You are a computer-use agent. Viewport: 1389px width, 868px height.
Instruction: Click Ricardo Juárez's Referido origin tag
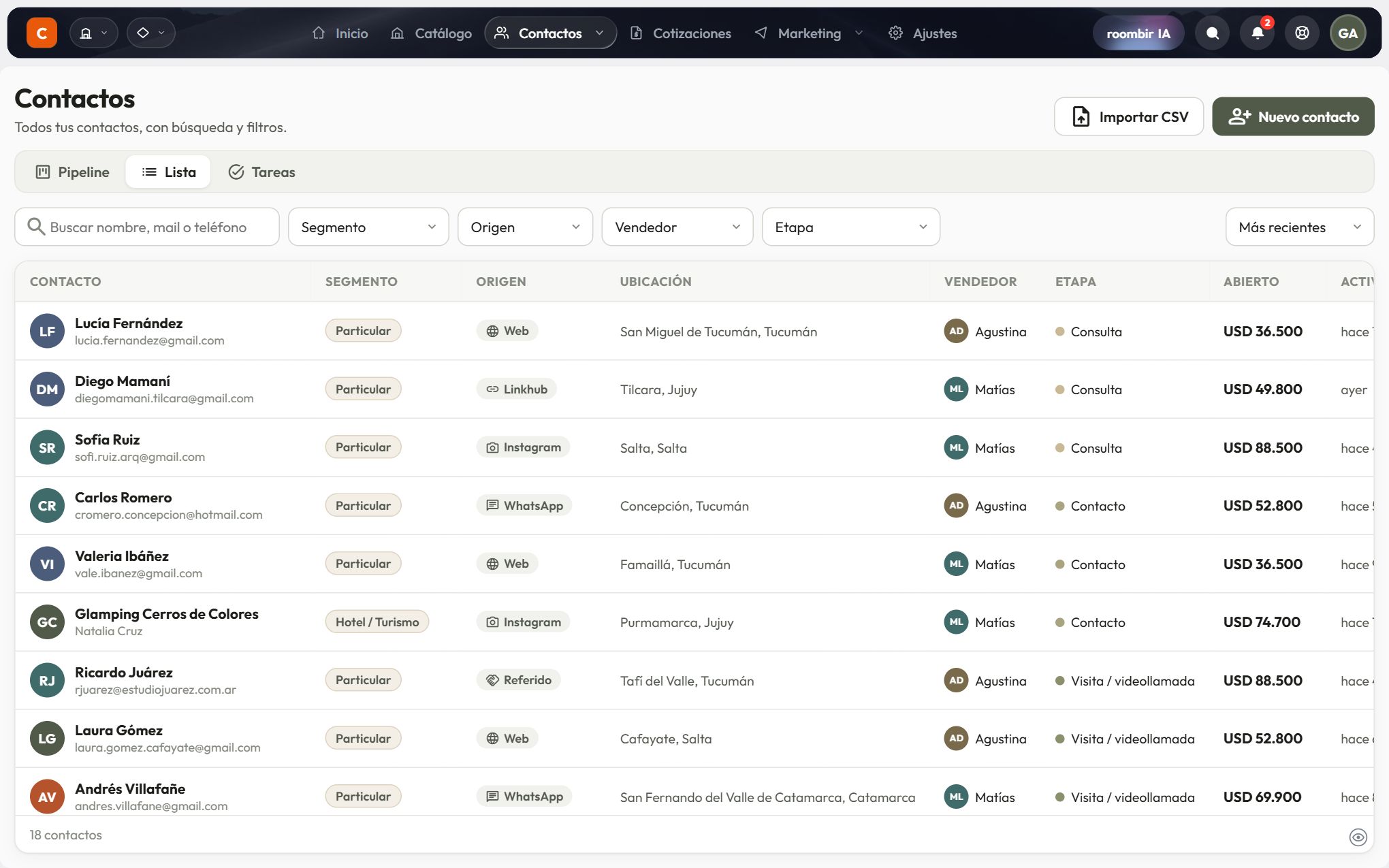(x=519, y=679)
